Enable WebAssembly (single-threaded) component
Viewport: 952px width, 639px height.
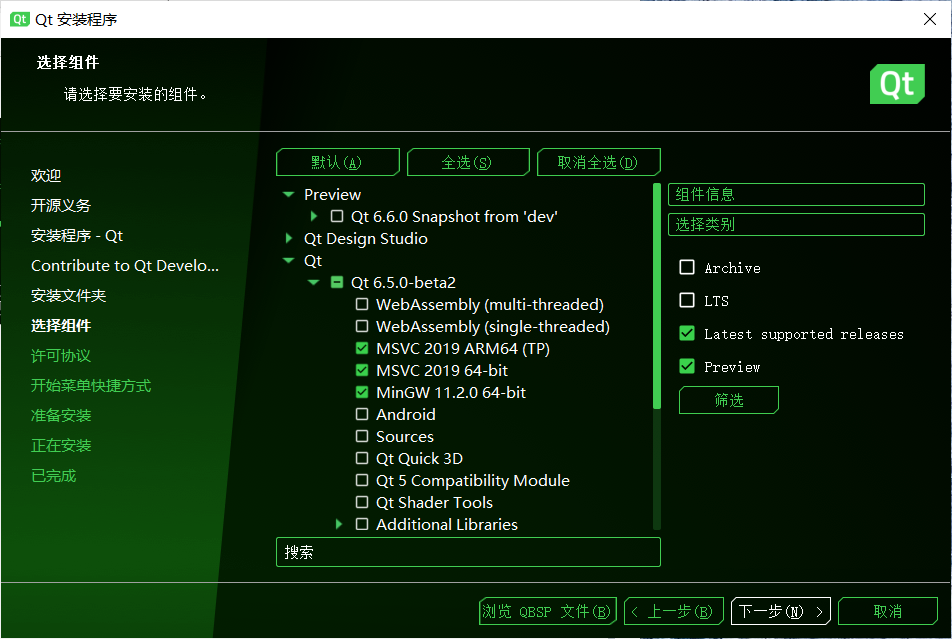362,326
